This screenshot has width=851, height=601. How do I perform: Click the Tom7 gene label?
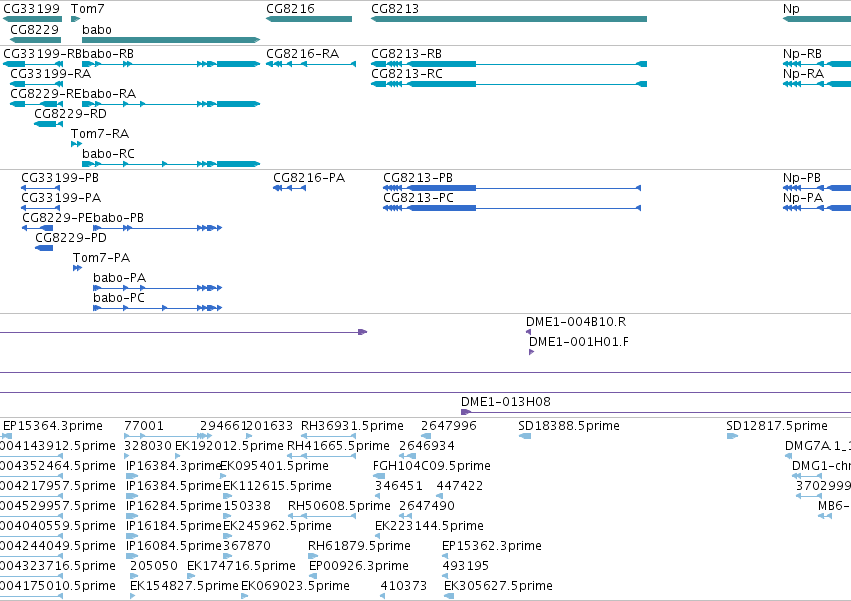click(87, 9)
